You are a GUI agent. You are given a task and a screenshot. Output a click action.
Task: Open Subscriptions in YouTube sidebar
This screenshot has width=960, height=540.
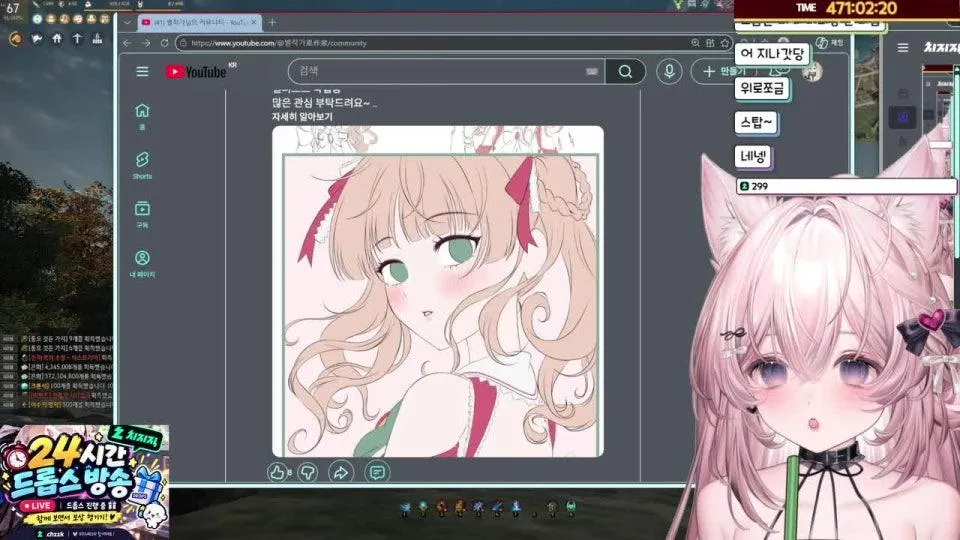142,214
